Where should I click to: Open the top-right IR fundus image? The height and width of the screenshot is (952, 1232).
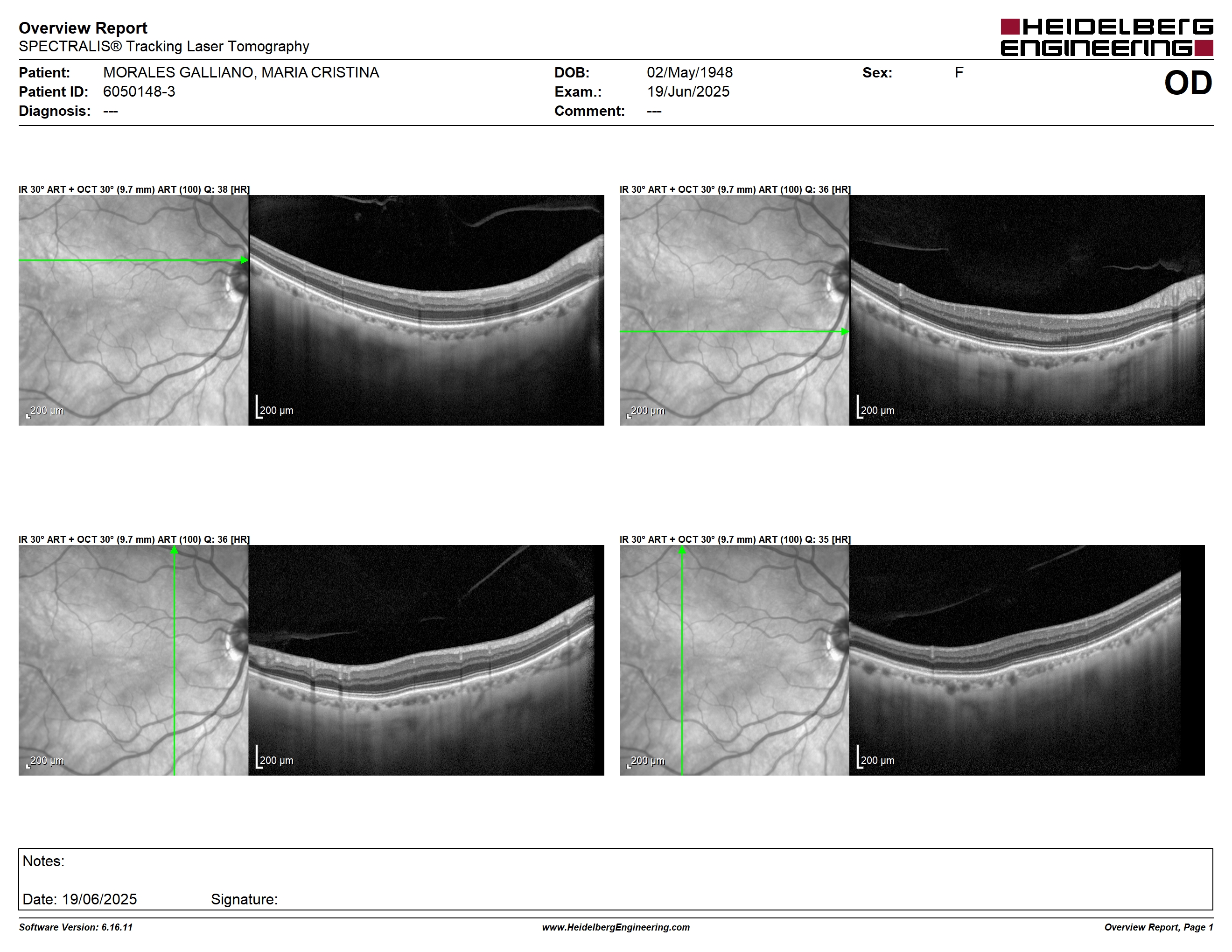point(735,310)
